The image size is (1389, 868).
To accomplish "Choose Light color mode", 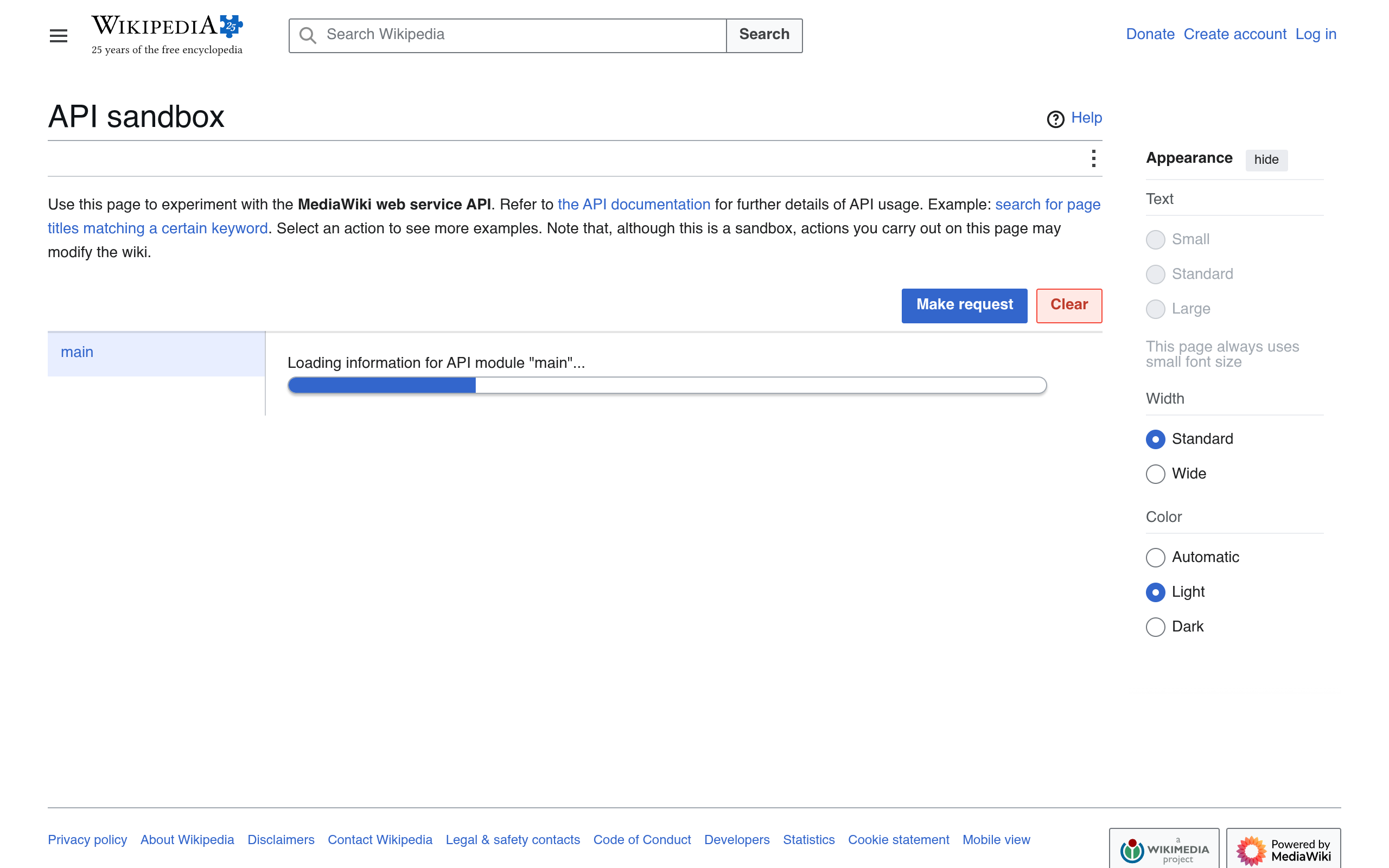I will tap(1155, 592).
